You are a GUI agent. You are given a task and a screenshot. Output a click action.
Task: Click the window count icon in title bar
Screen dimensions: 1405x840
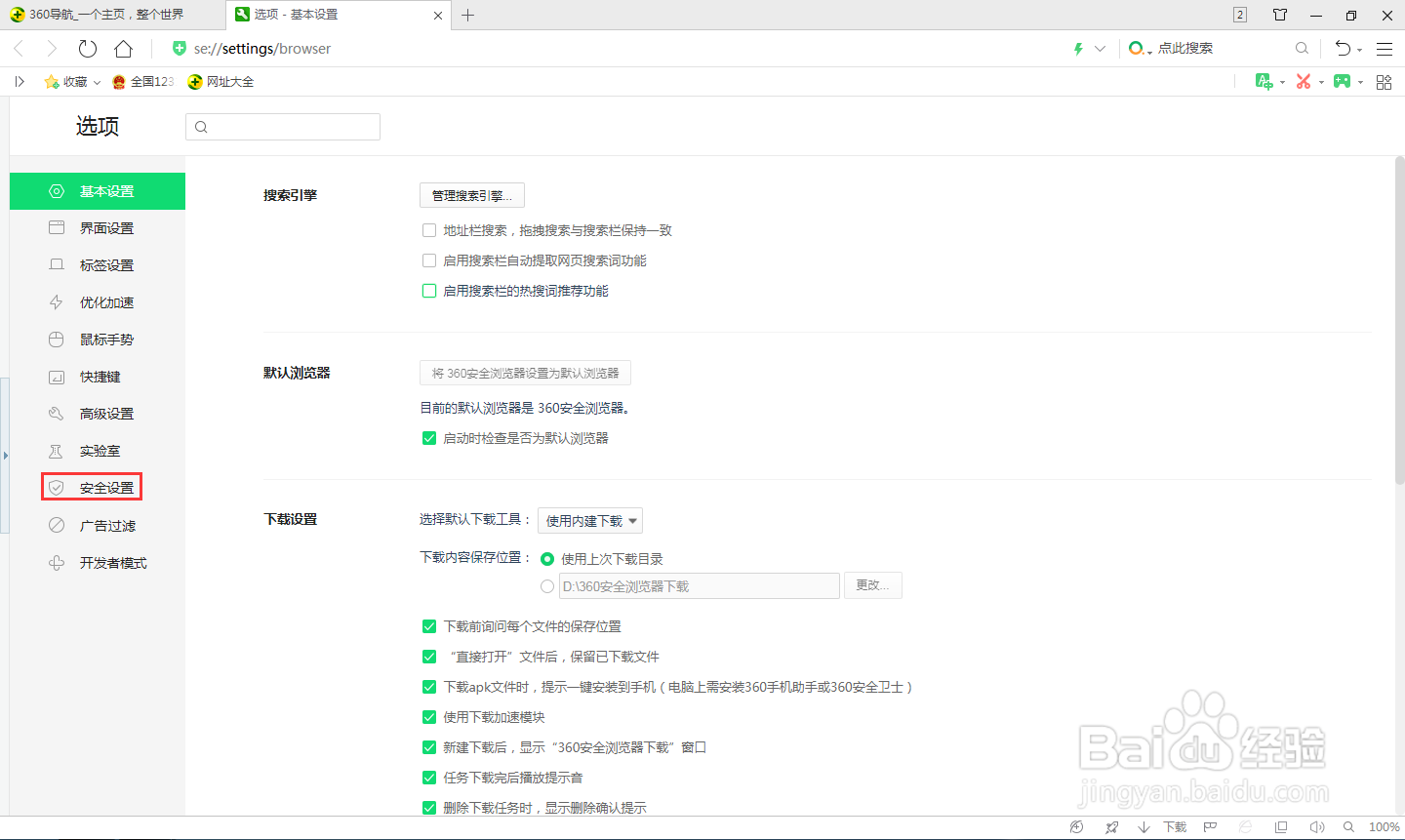(x=1240, y=15)
